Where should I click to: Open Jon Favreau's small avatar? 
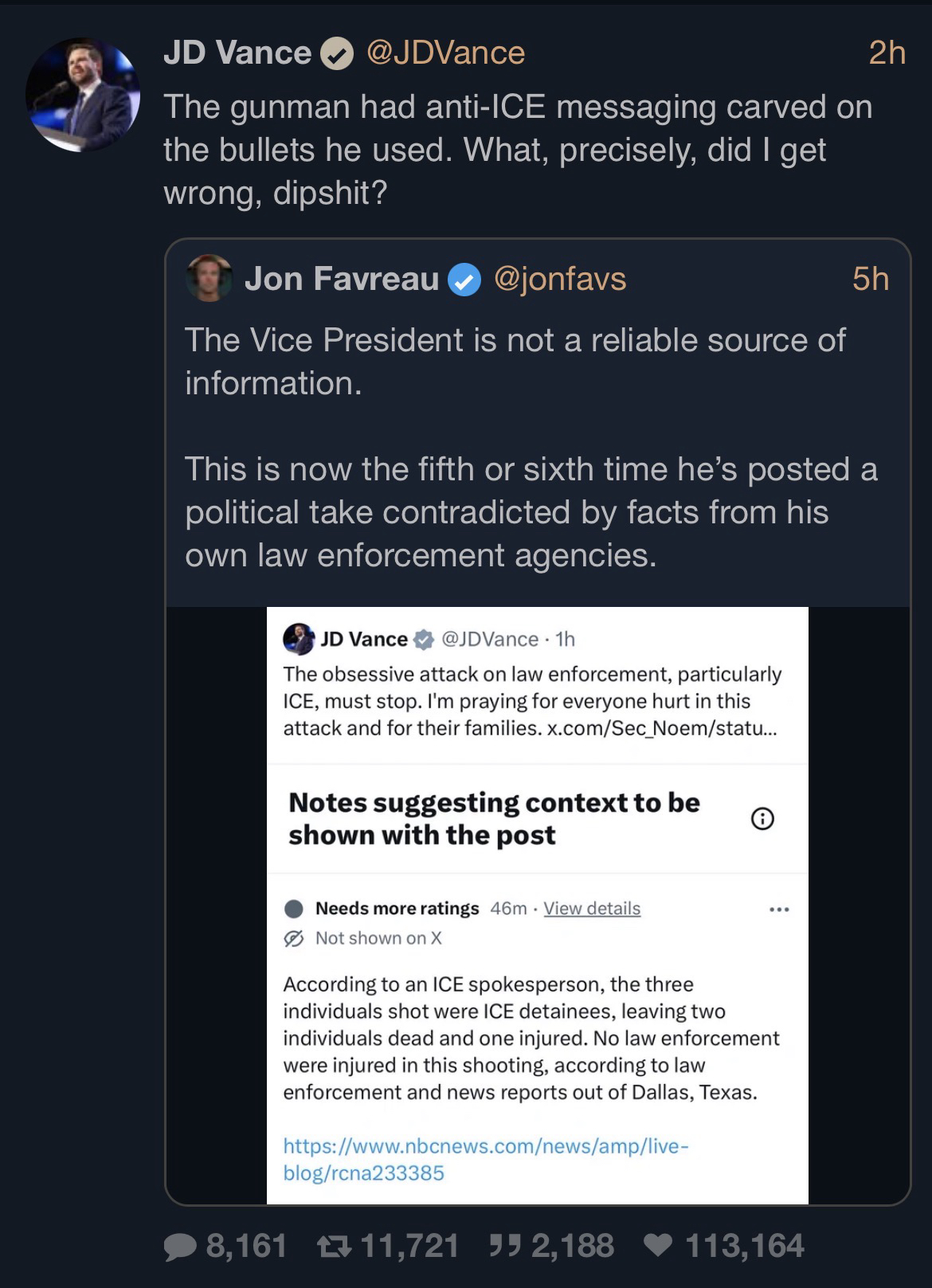pos(210,278)
